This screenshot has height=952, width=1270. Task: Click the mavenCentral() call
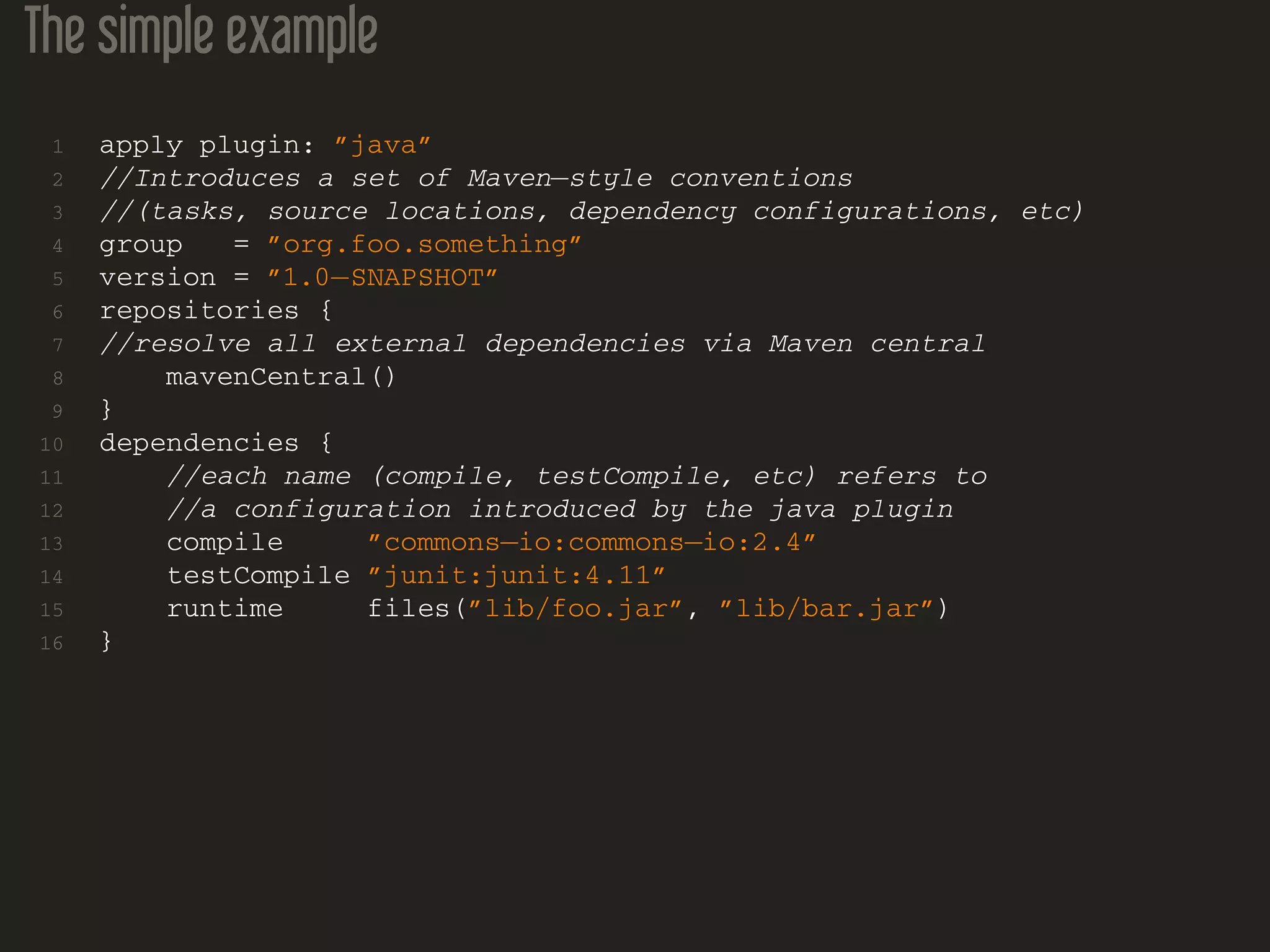280,377
